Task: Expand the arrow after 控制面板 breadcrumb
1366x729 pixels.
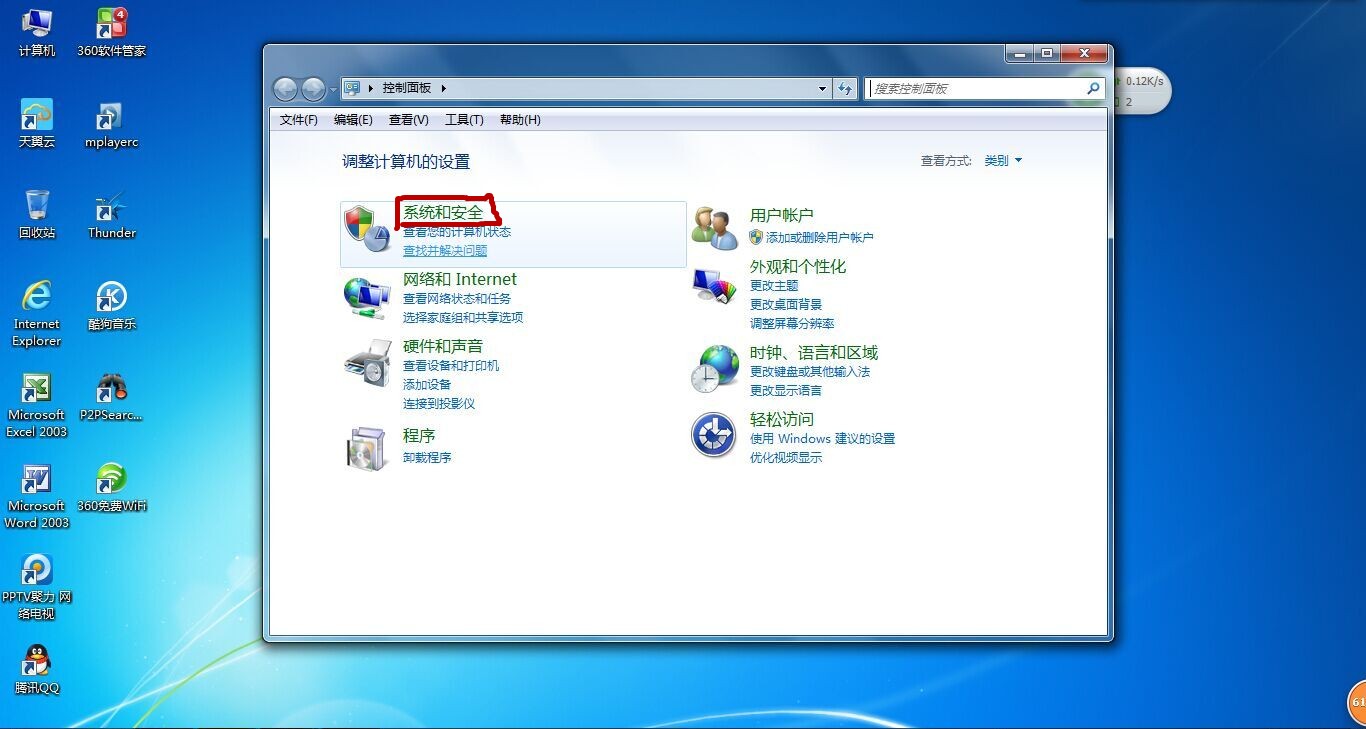Action: tap(444, 88)
